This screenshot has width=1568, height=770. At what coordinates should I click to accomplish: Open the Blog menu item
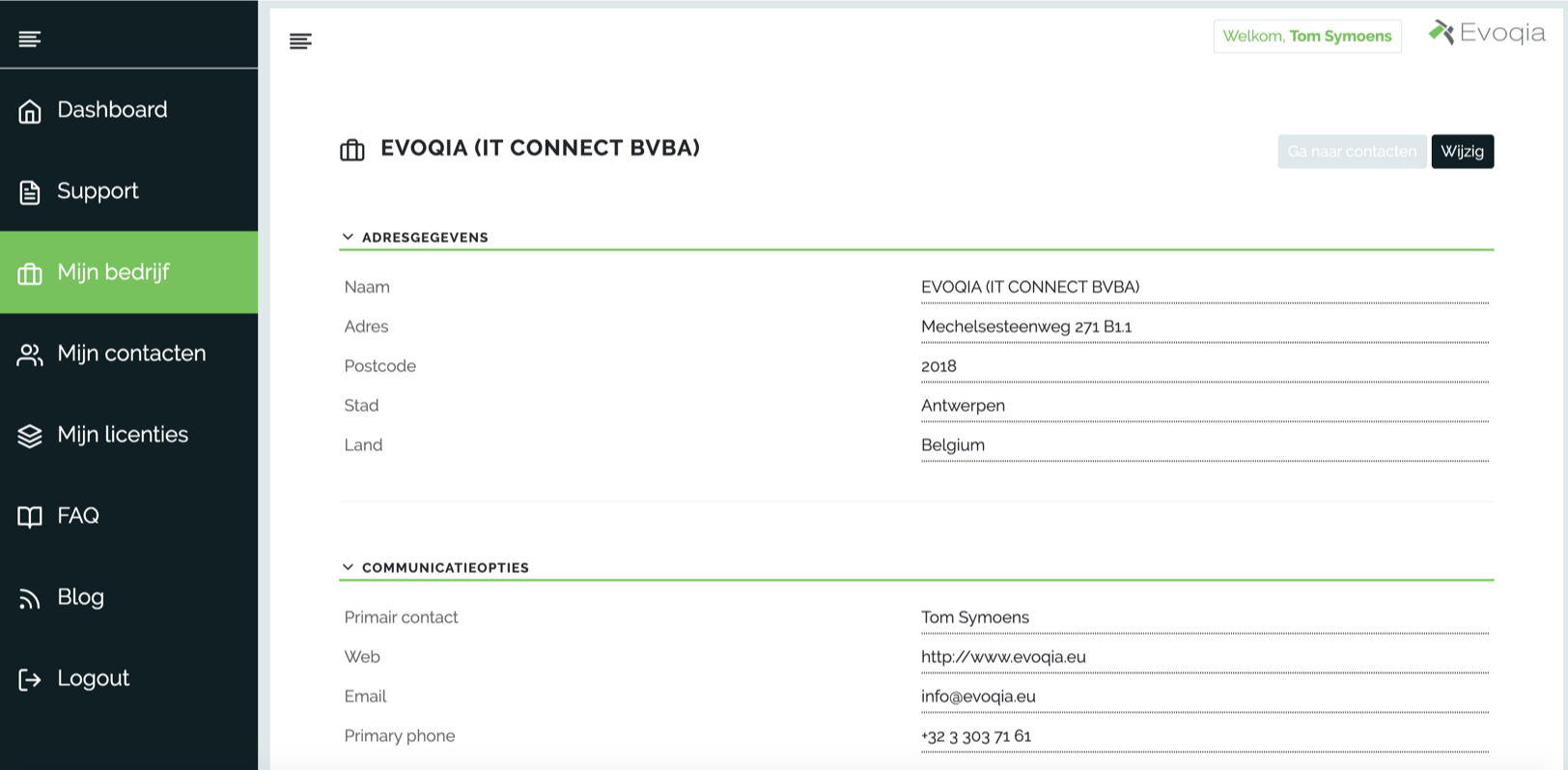click(128, 597)
